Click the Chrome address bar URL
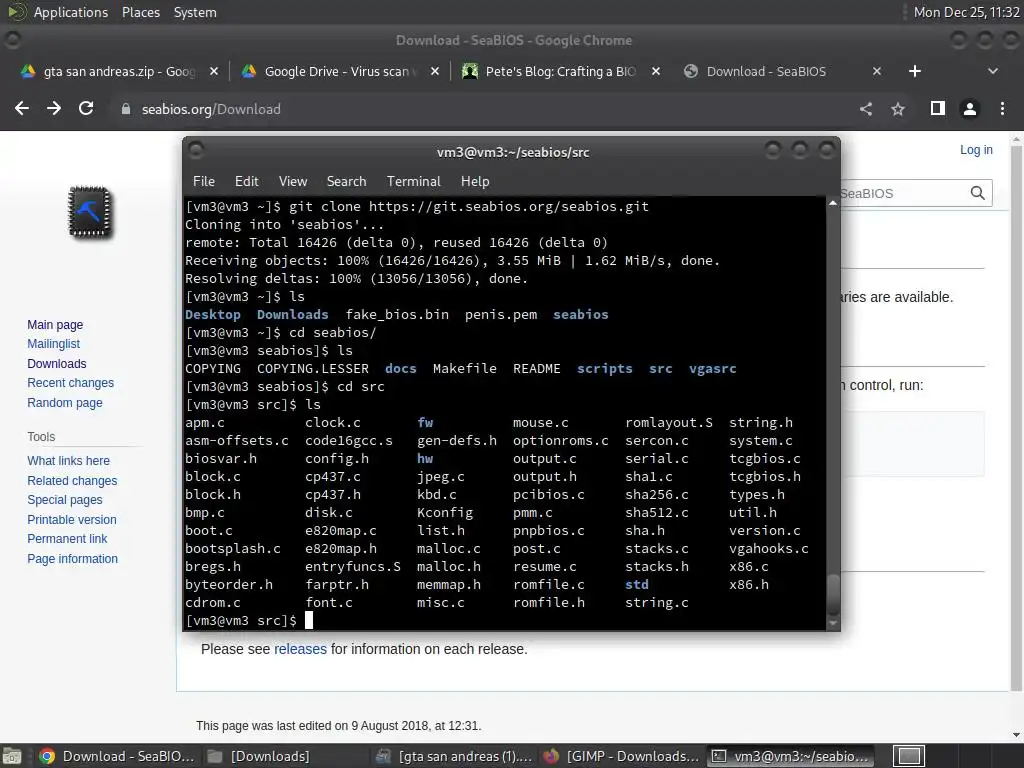Screen dimensions: 1024x768 pyautogui.click(x=211, y=109)
